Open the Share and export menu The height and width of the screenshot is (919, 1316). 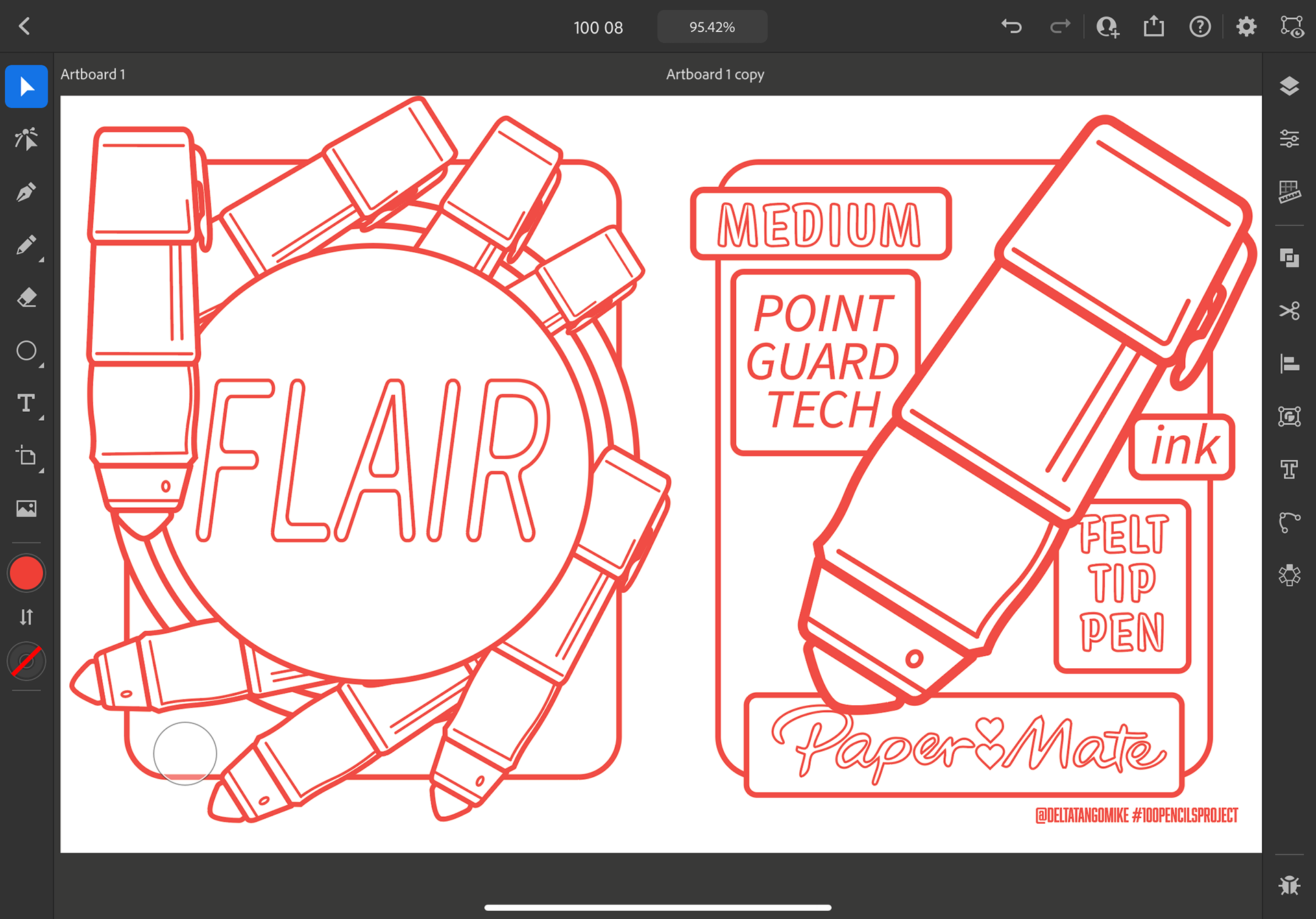point(1154,27)
